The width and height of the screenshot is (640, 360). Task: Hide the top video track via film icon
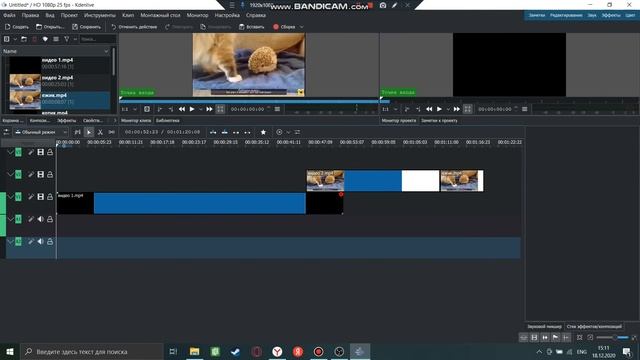[40, 152]
